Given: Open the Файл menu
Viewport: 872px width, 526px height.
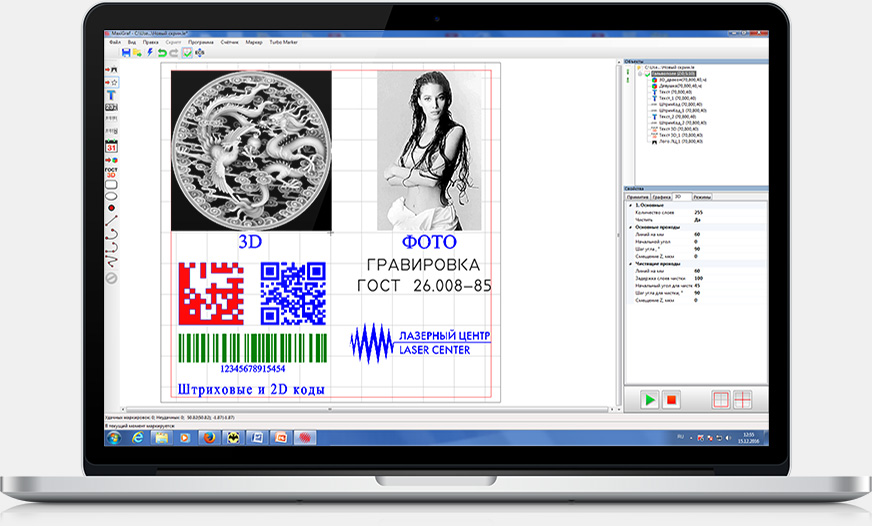Looking at the screenshot, I should tap(115, 42).
